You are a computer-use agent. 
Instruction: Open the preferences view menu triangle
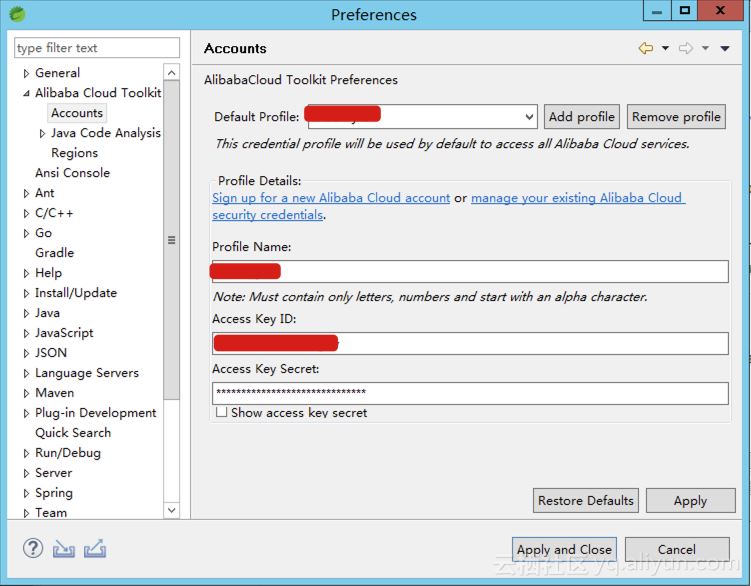[x=726, y=48]
